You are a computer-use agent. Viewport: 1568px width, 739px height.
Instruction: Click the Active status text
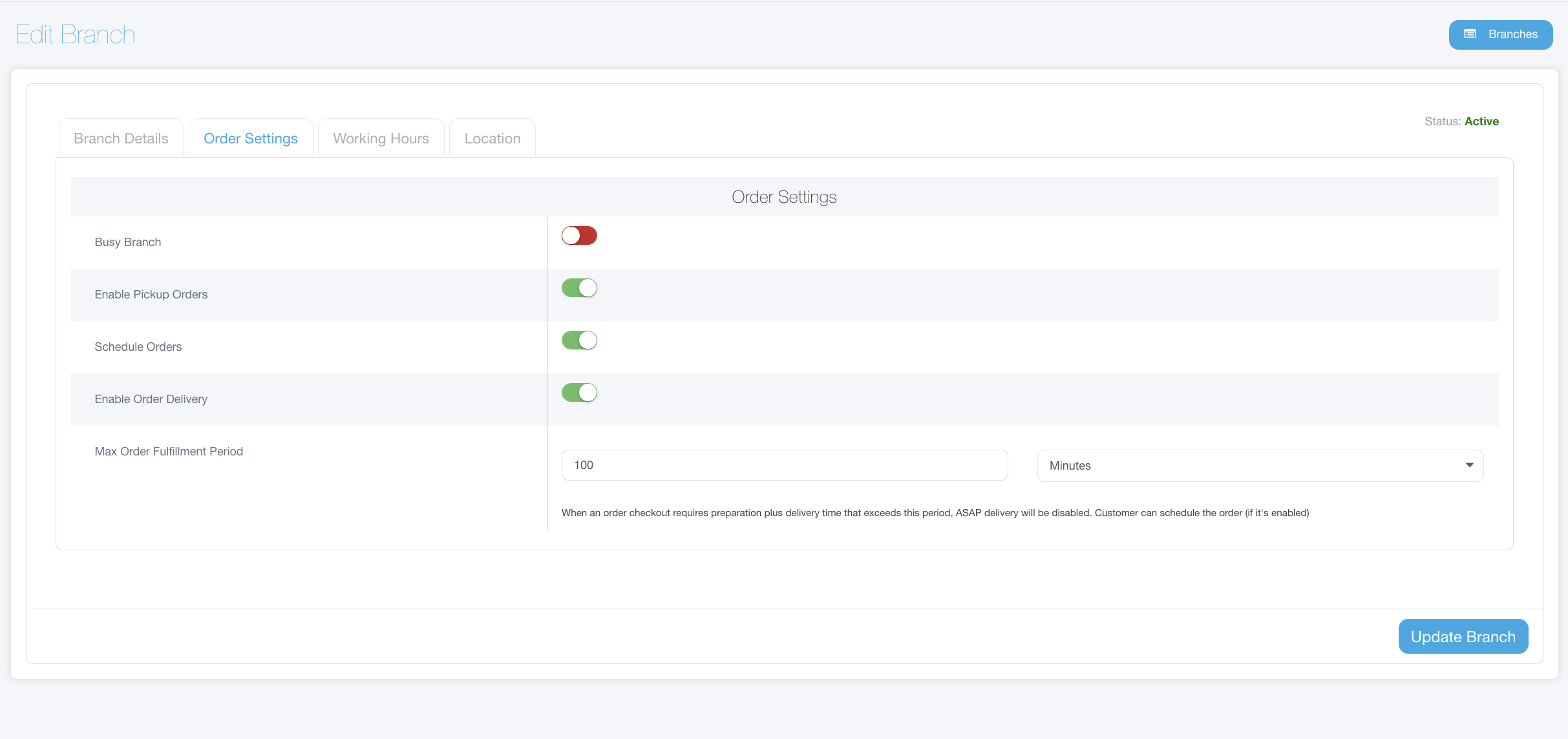click(x=1481, y=121)
